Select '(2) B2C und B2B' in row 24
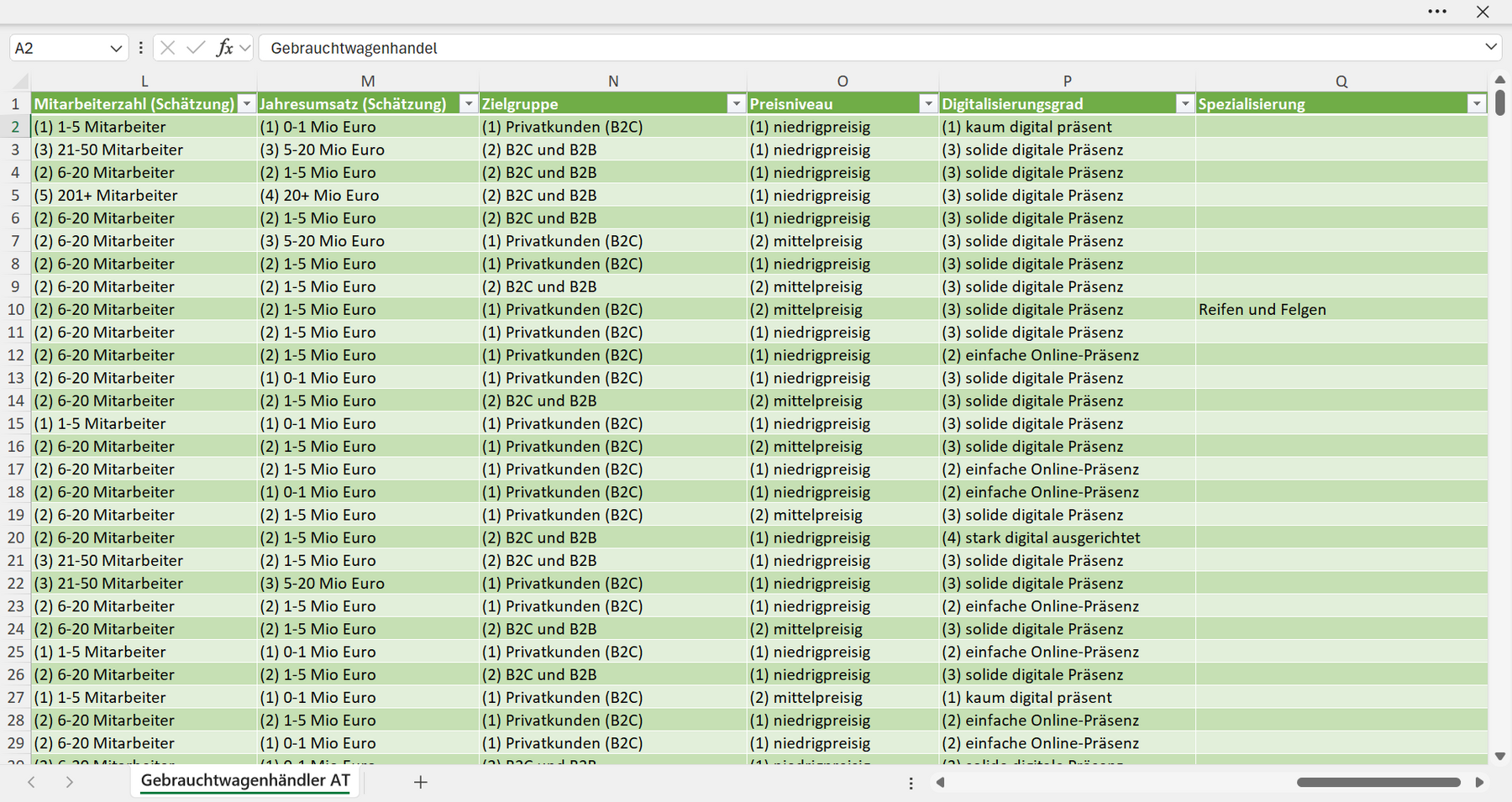This screenshot has width=1512, height=802. click(613, 629)
